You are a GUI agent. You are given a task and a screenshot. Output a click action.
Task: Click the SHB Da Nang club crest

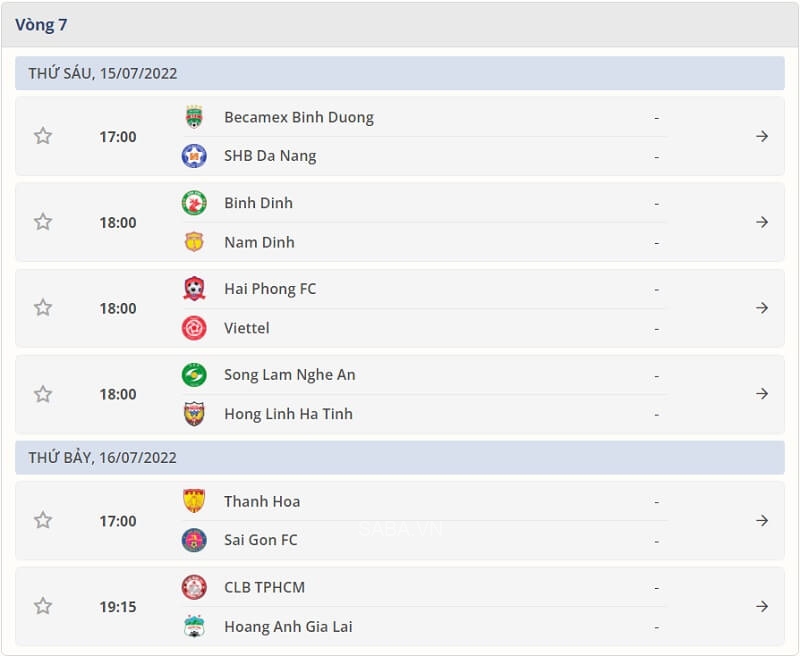coord(196,156)
